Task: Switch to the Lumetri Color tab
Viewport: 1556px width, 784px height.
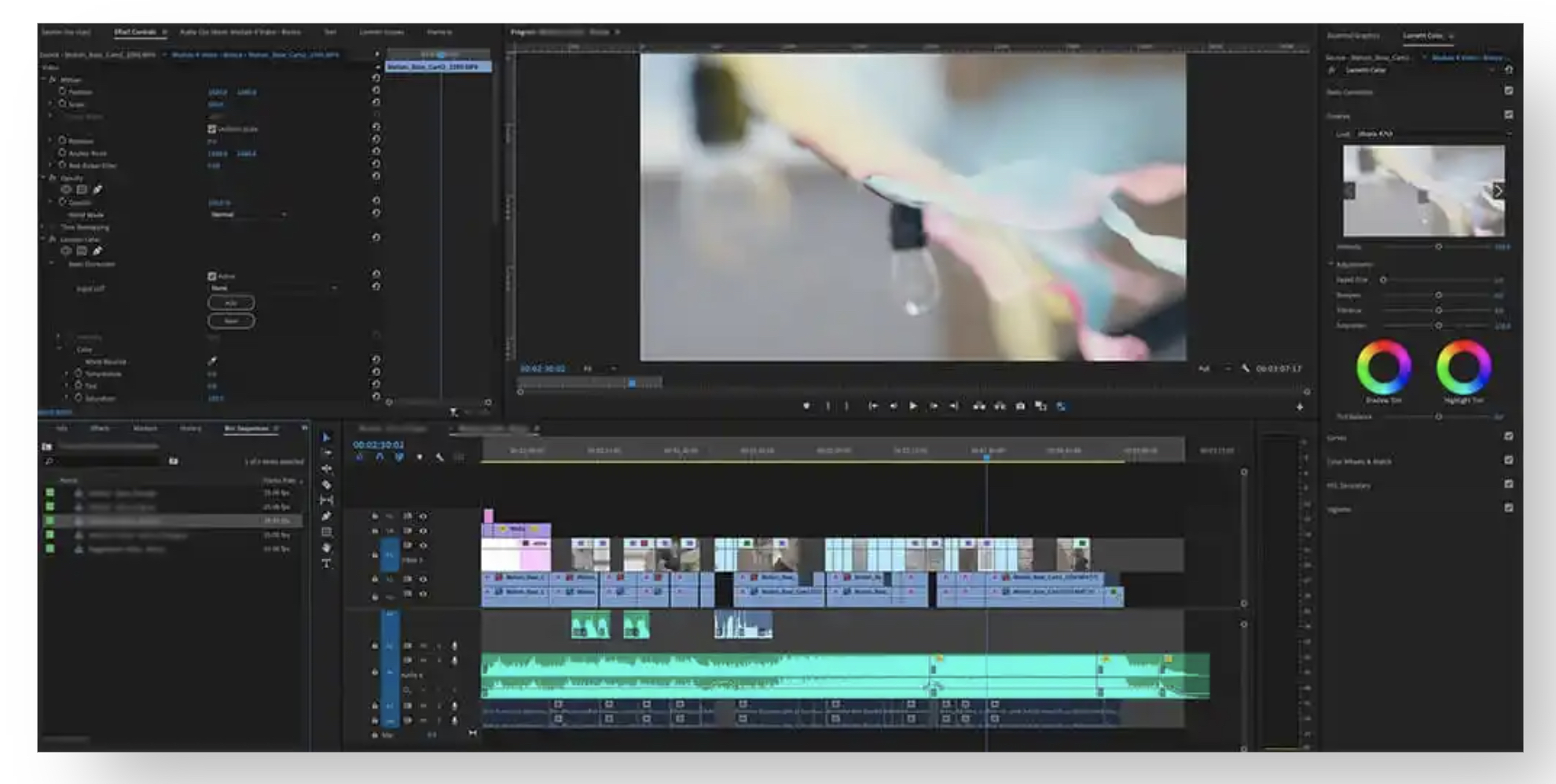Action: pyautogui.click(x=1422, y=36)
